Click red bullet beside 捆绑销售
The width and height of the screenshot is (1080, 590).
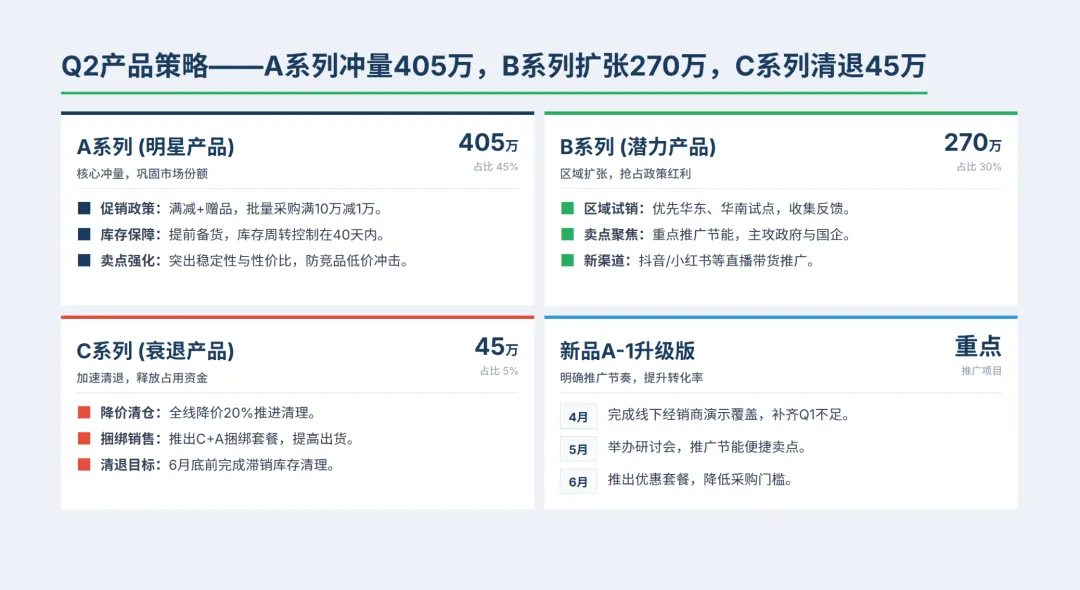[83, 439]
